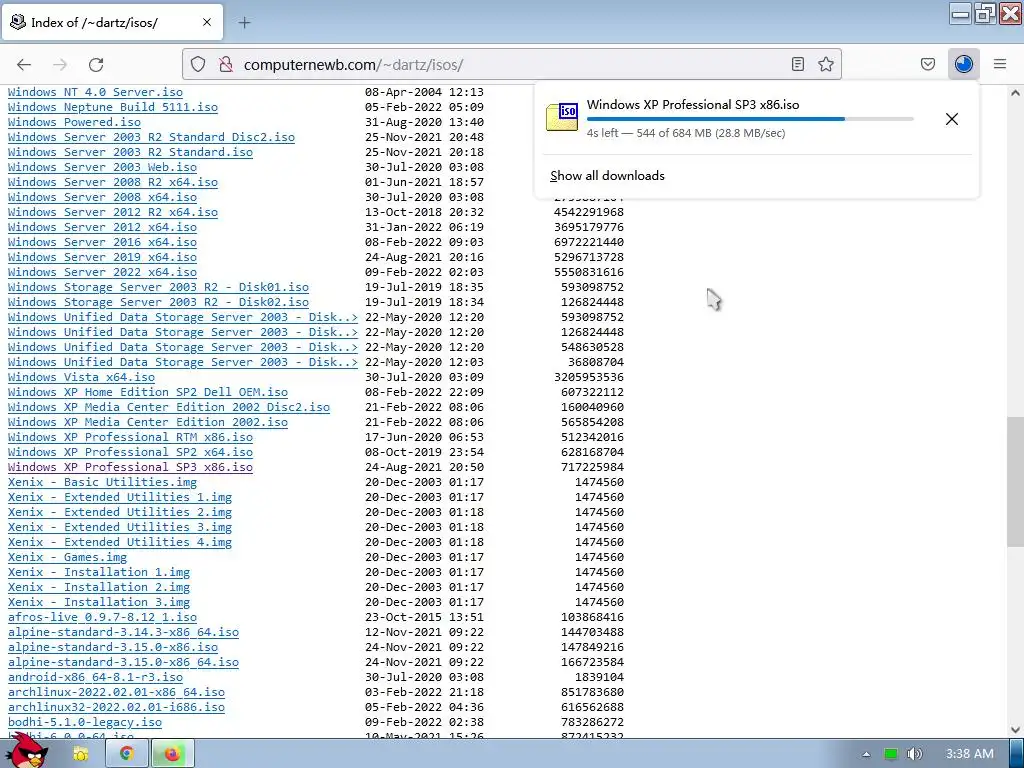The image size is (1024, 768).
Task: Open Windows Powered.iso link
Action: click(x=74, y=122)
